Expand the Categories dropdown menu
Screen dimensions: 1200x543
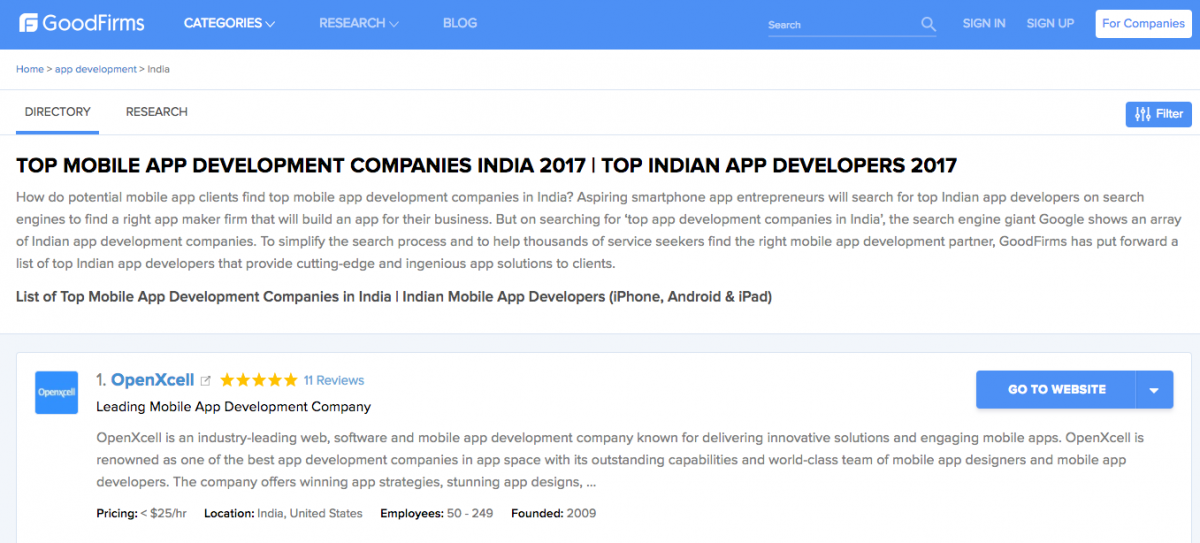pyautogui.click(x=229, y=23)
